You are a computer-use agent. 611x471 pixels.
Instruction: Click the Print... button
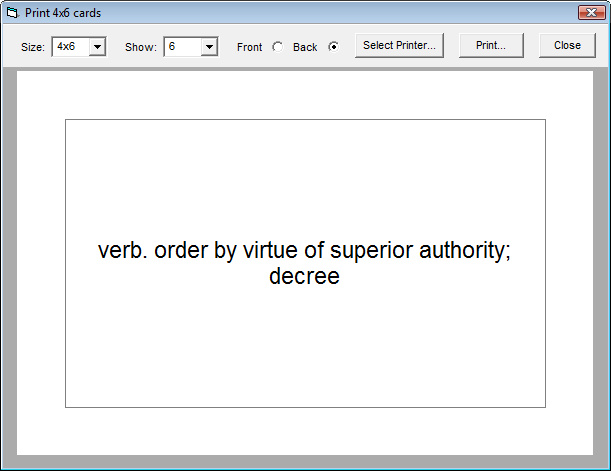pos(491,46)
